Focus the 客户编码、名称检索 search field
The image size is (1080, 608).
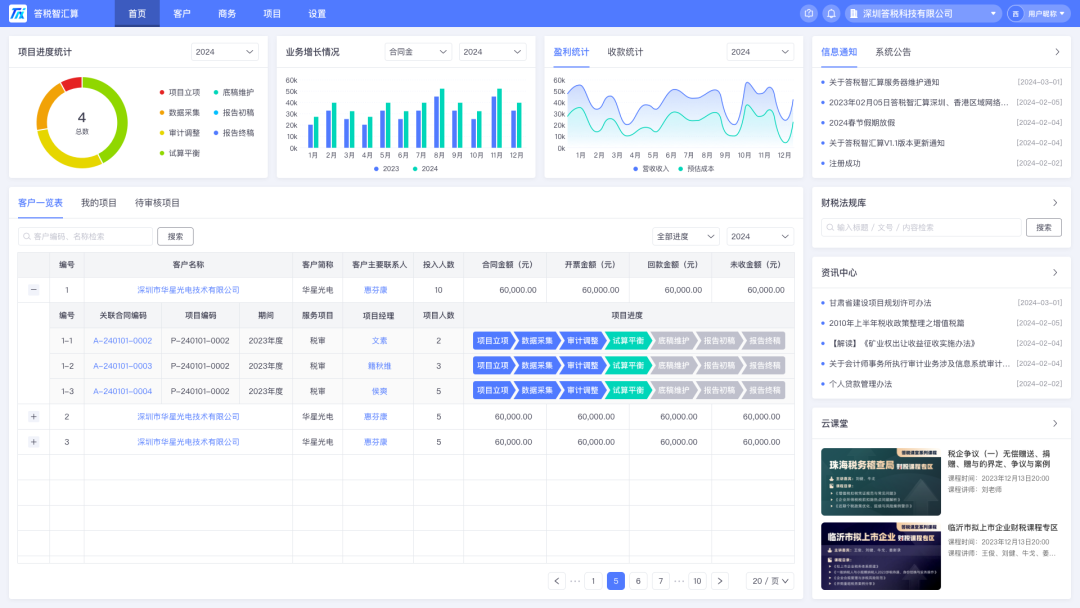[x=85, y=236]
